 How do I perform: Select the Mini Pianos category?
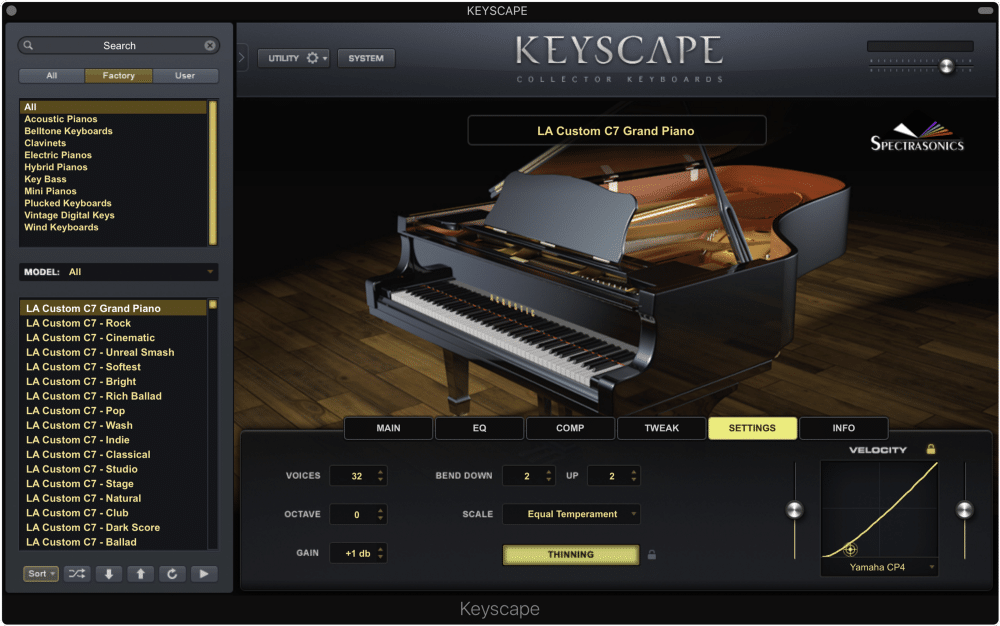(x=50, y=191)
